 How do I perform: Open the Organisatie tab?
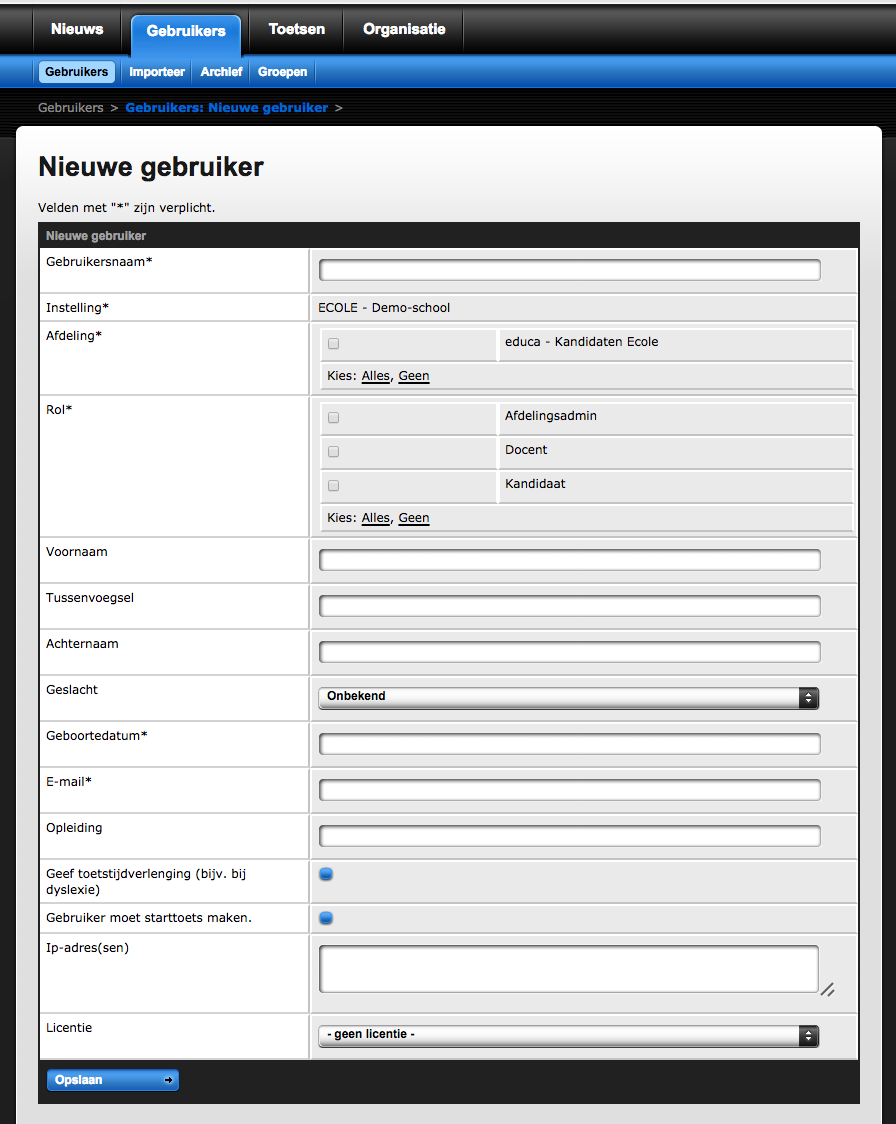pyautogui.click(x=404, y=30)
